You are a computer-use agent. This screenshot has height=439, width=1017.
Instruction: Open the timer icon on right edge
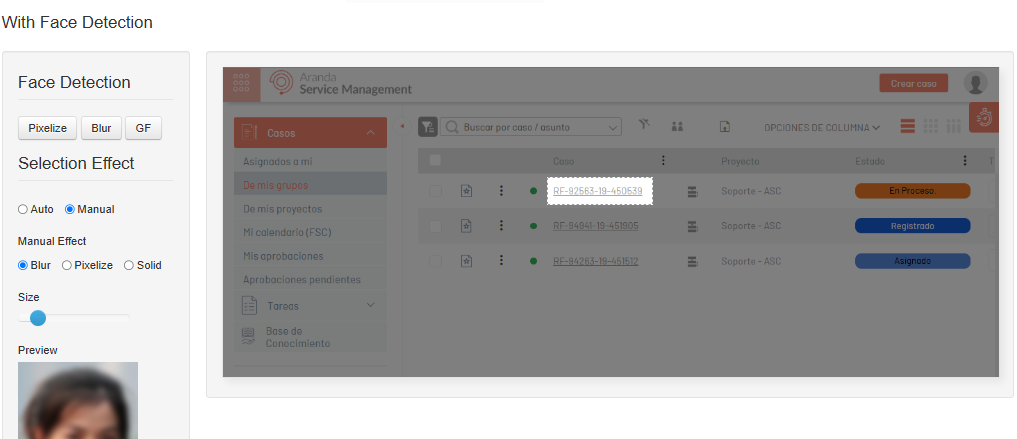pos(983,117)
